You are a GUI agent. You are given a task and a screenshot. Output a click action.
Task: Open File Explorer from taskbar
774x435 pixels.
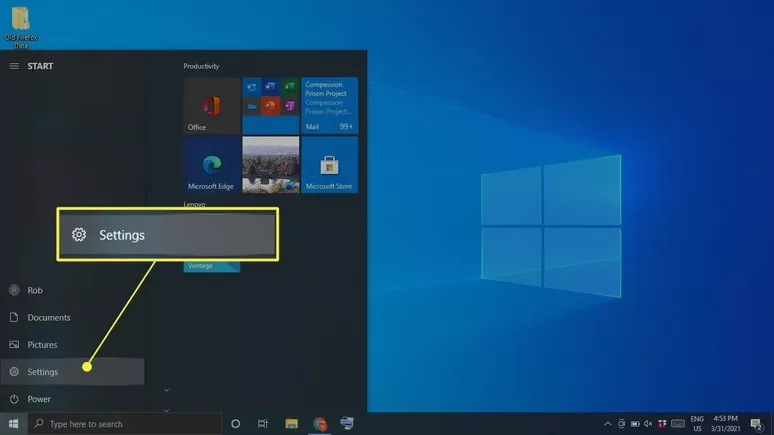(291, 424)
